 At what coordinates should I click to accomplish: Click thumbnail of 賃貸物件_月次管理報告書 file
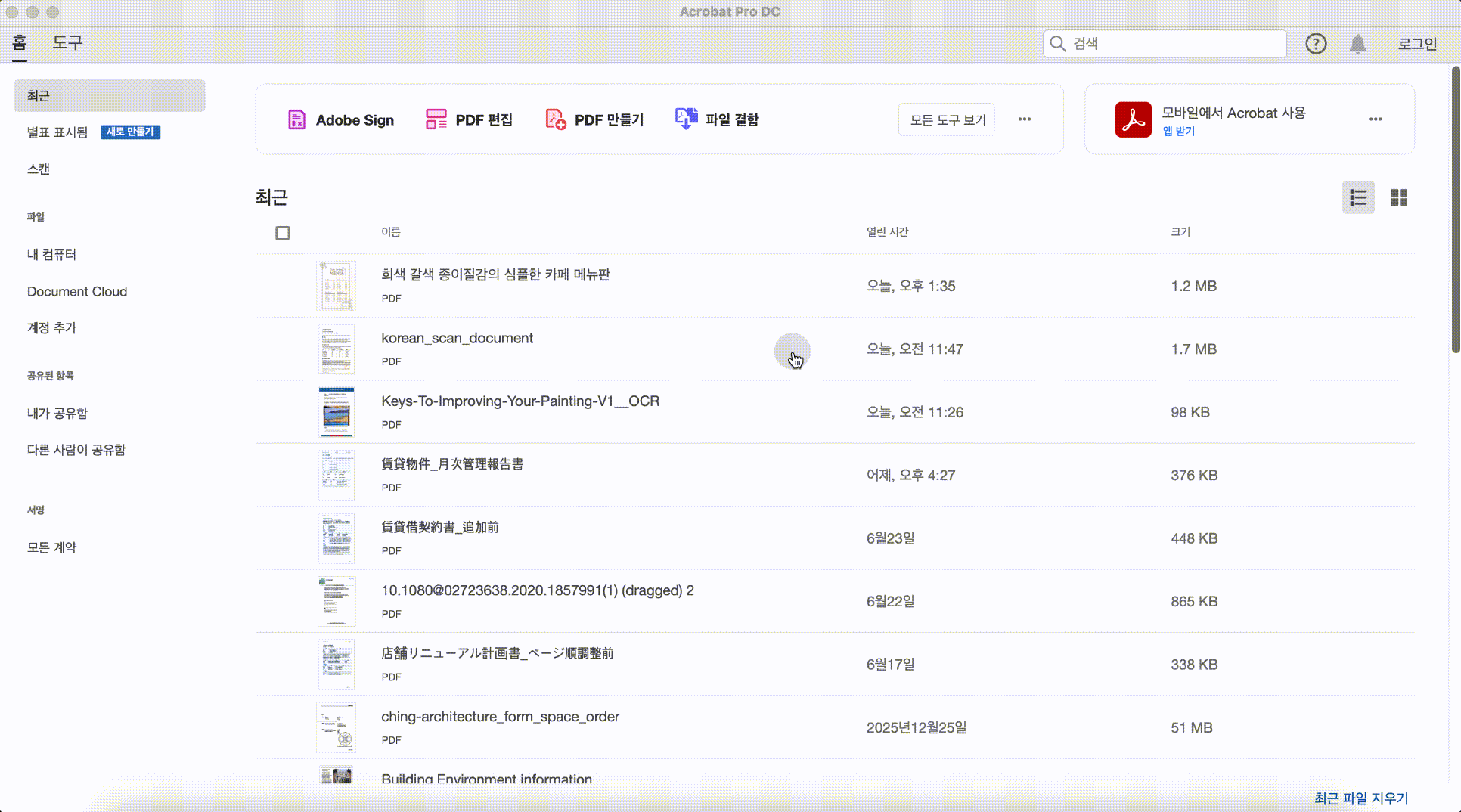(336, 475)
